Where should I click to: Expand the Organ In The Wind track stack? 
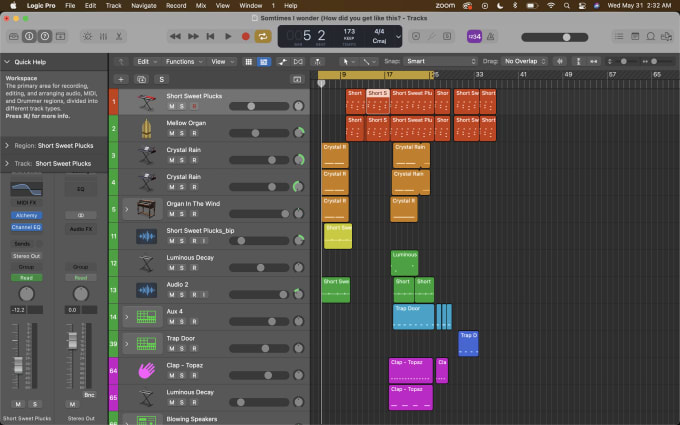click(127, 209)
